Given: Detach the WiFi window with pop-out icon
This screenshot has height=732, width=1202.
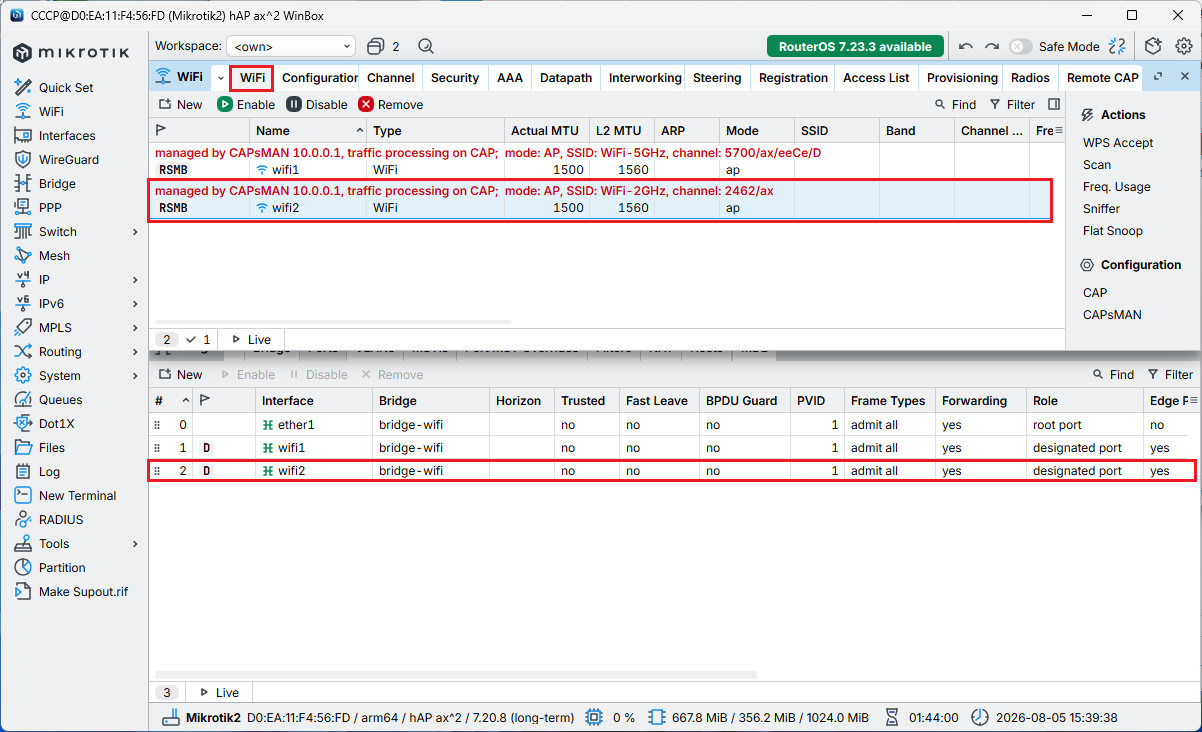Looking at the screenshot, I should 1158,77.
